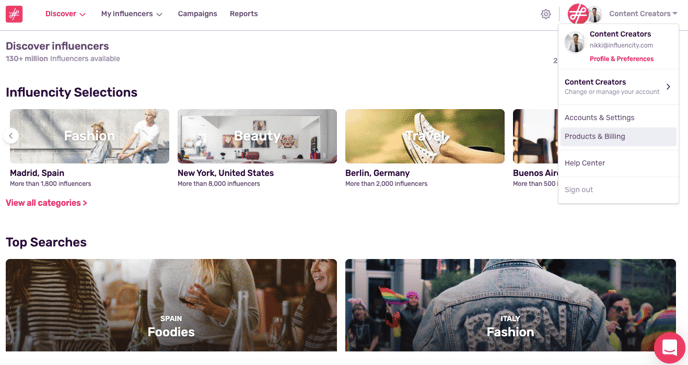Click the Top Searches heading

[46, 242]
